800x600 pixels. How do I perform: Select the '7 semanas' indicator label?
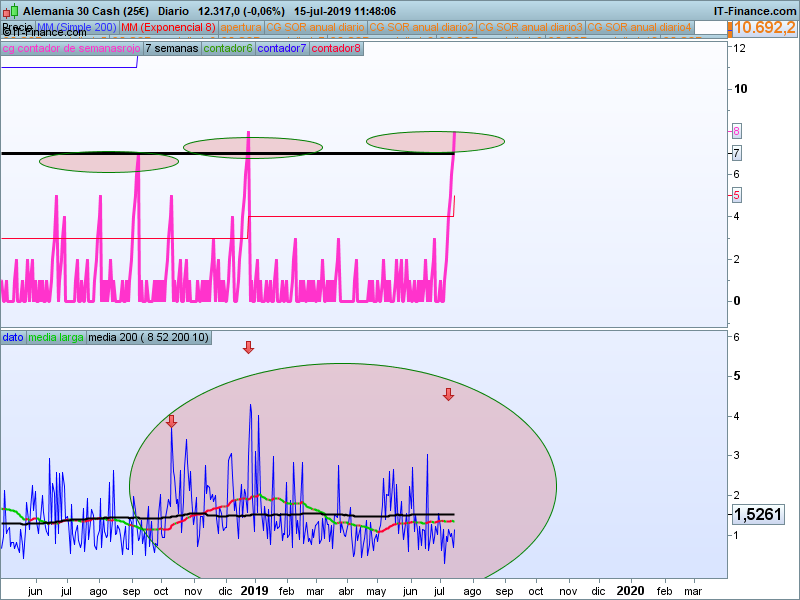pyautogui.click(x=171, y=48)
